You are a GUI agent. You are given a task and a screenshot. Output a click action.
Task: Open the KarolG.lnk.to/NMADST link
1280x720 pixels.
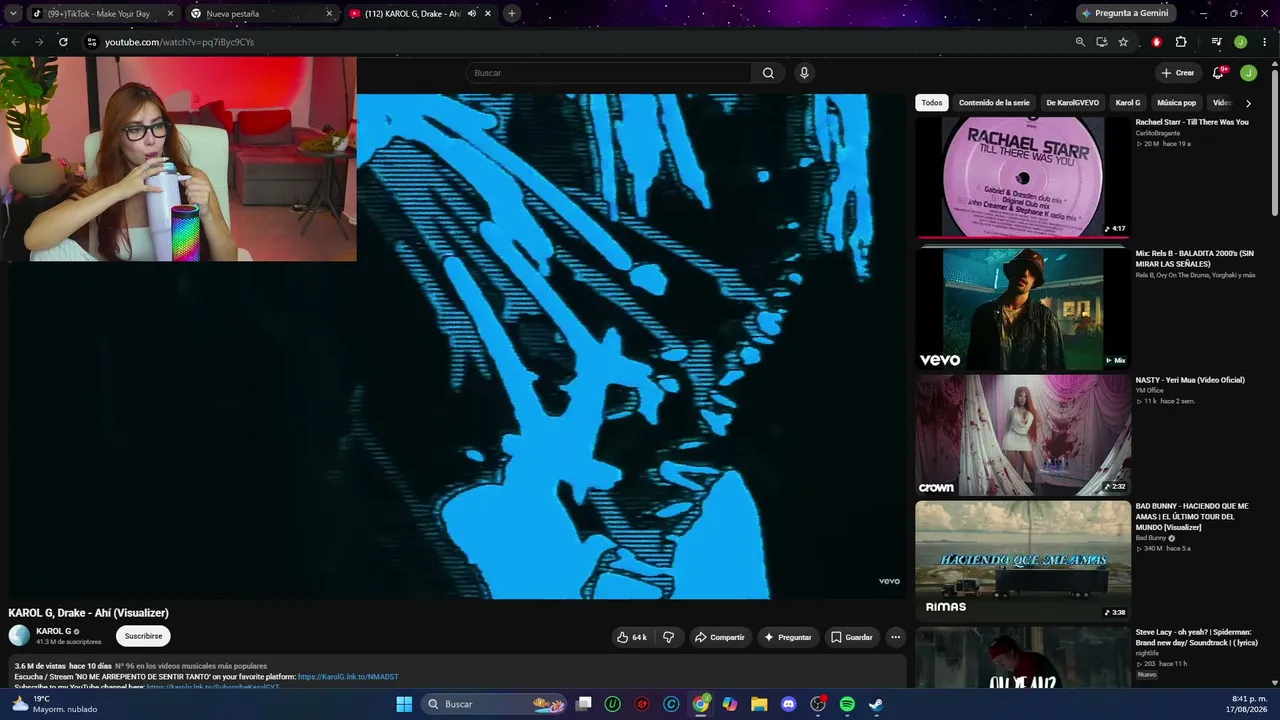[x=348, y=677]
